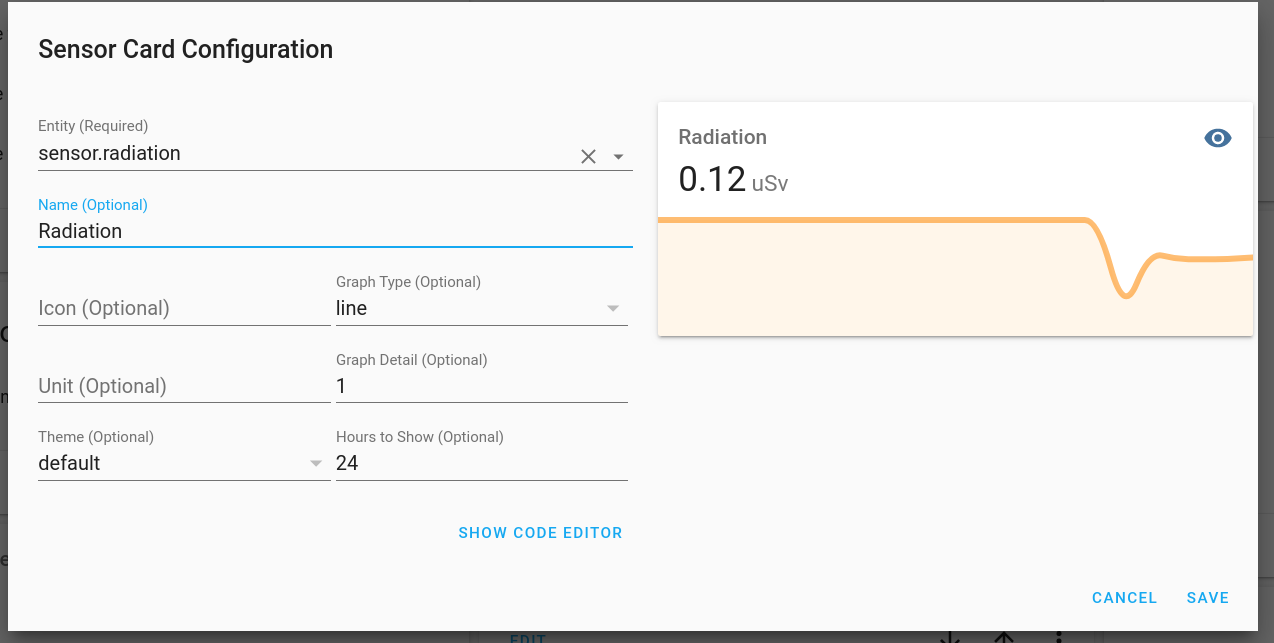This screenshot has height=643, width=1274.
Task: Open the Theme dropdown arrow
Action: pyautogui.click(x=316, y=463)
